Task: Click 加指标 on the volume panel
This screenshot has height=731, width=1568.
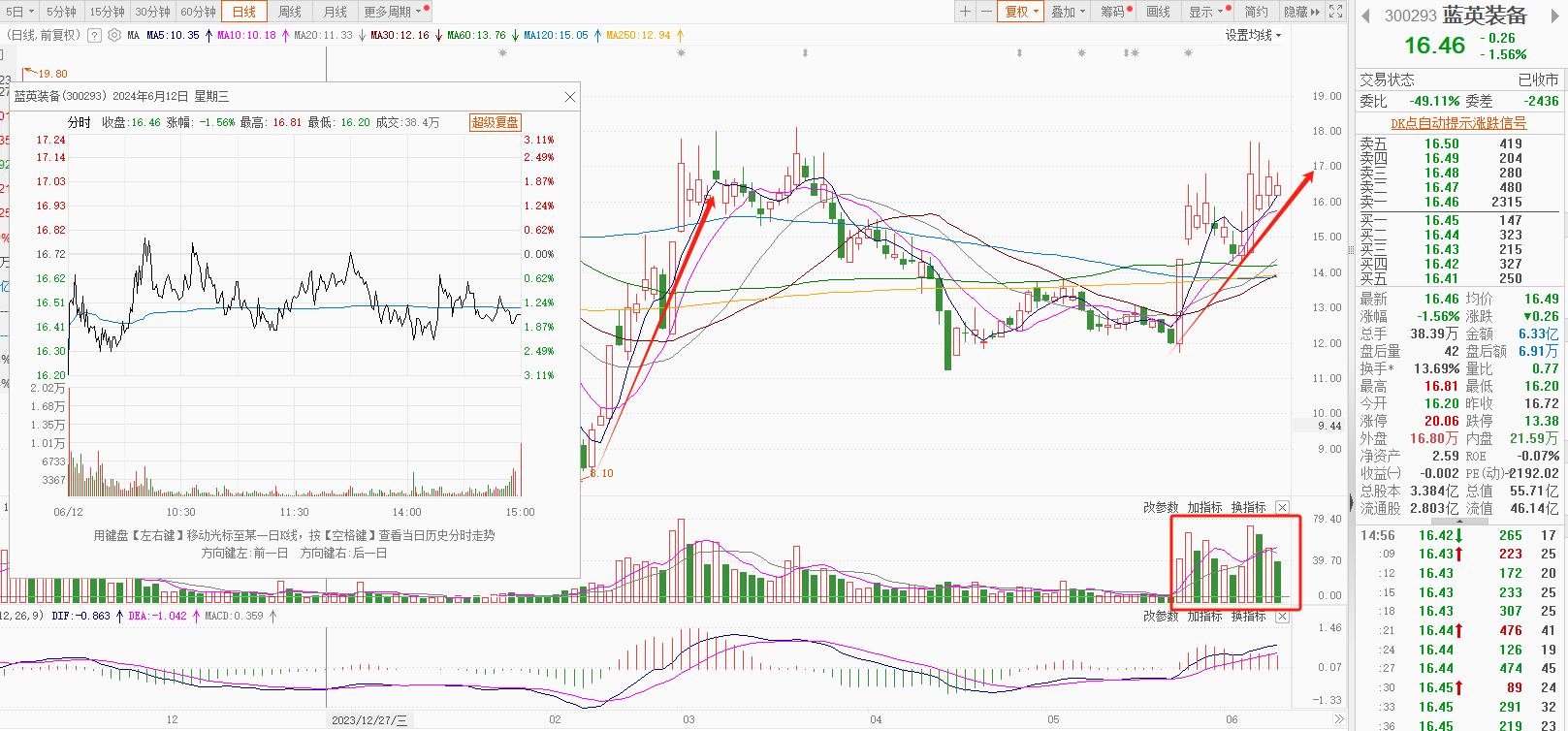Action: 1204,507
